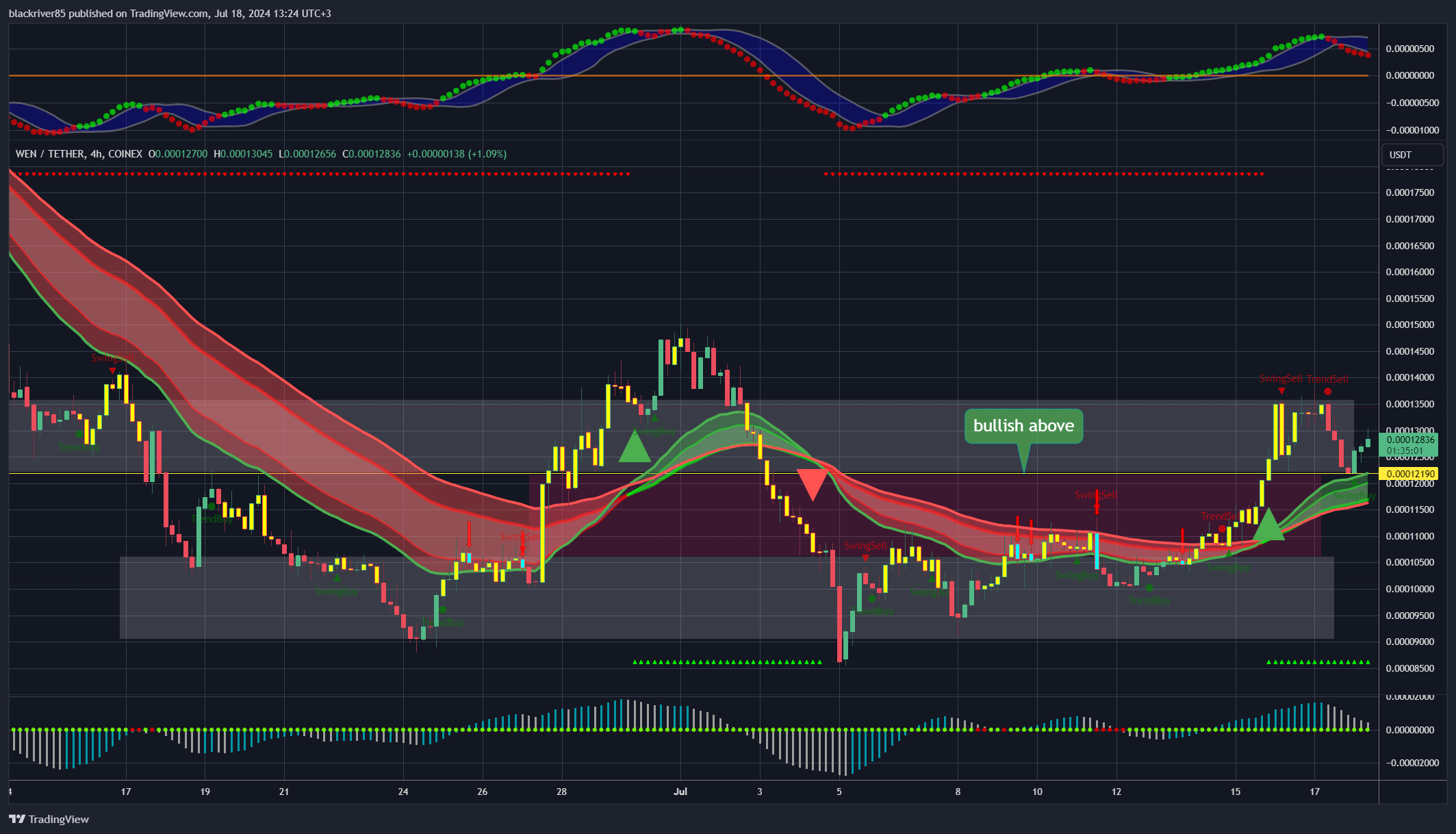
Task: Click the '12' date label on time axis
Action: coord(1116,792)
